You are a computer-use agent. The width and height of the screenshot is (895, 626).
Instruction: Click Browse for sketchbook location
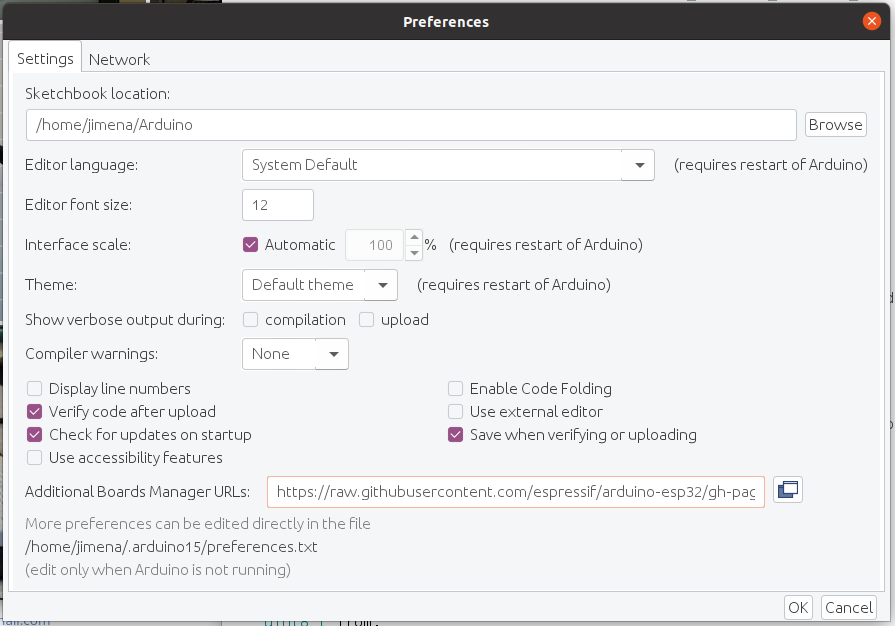(836, 124)
